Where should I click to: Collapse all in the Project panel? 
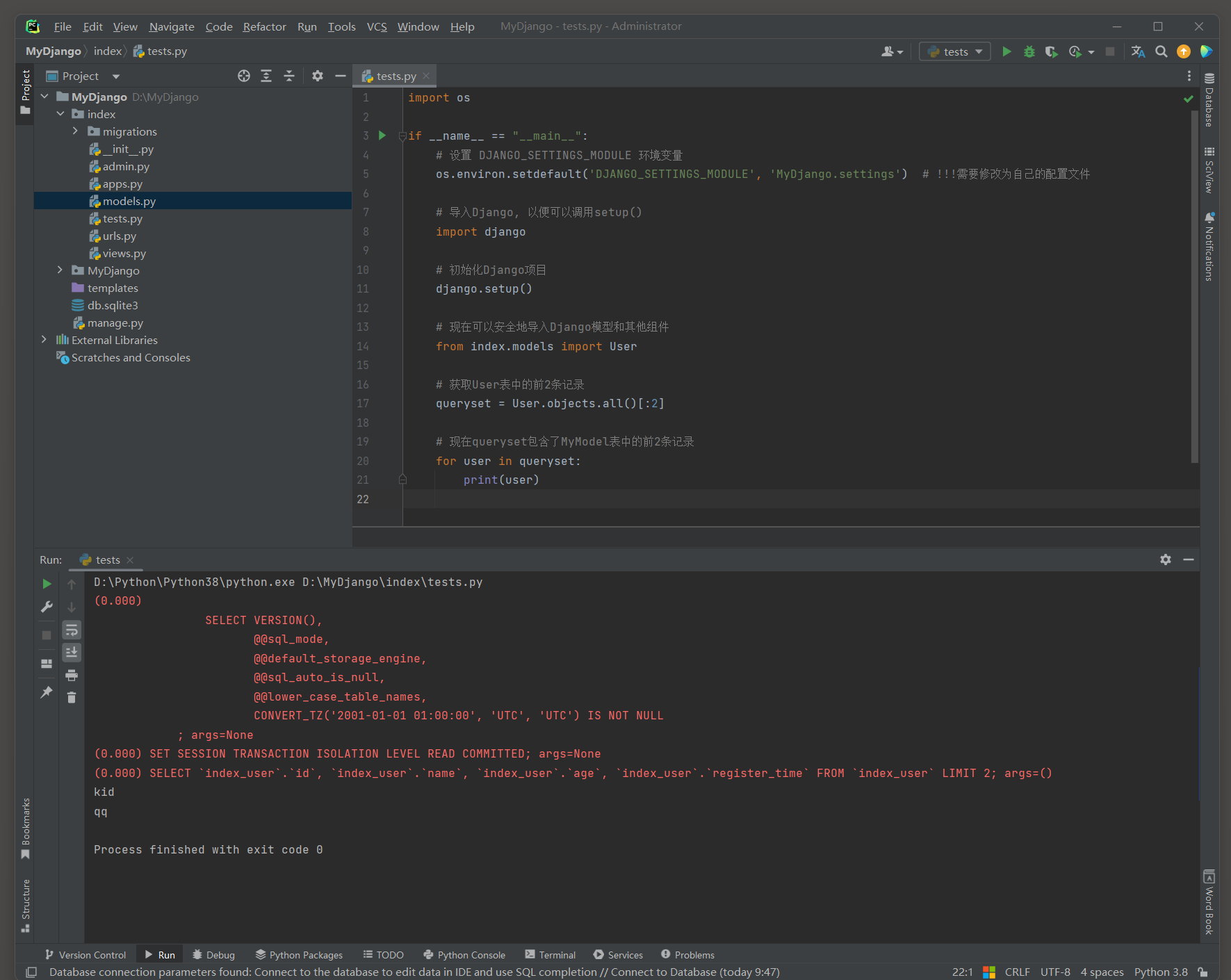click(289, 76)
